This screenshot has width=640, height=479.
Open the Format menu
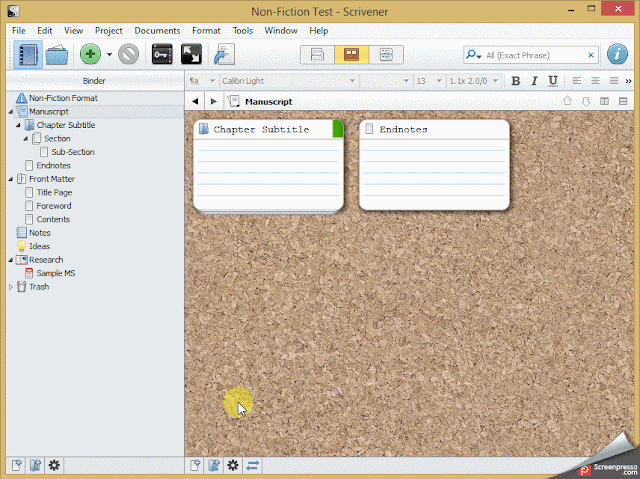tap(206, 31)
